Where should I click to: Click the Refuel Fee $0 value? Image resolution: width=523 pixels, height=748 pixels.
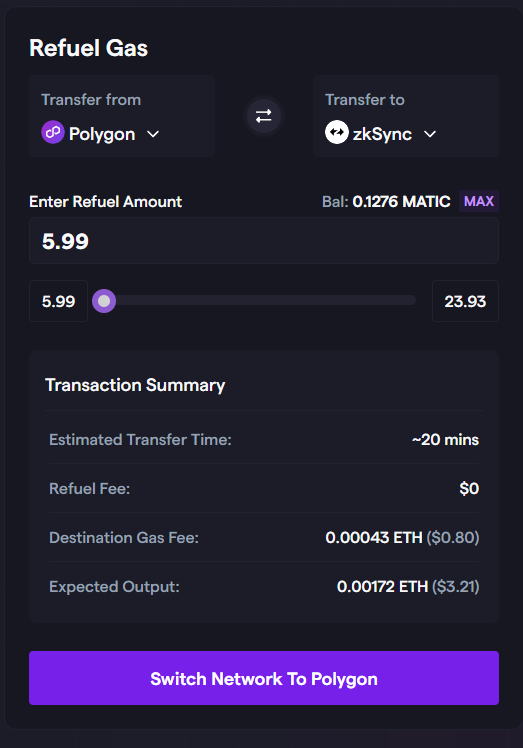(x=469, y=488)
